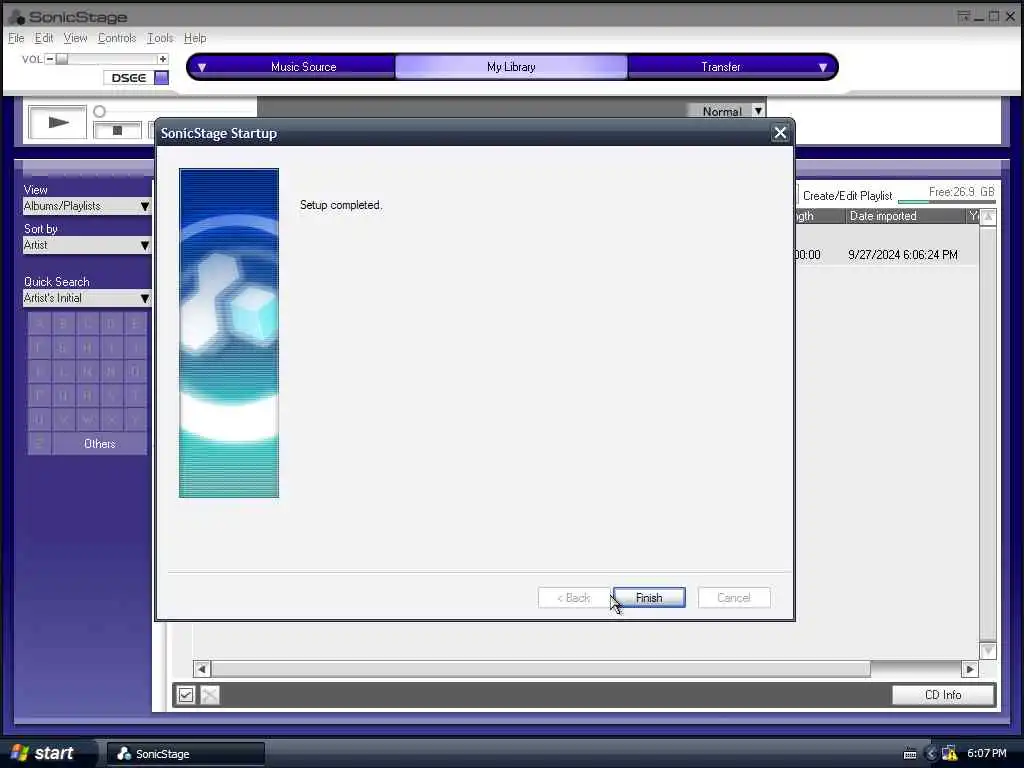Image resolution: width=1024 pixels, height=768 pixels.
Task: Click the uncheck-all crossed icon
Action: coord(210,695)
